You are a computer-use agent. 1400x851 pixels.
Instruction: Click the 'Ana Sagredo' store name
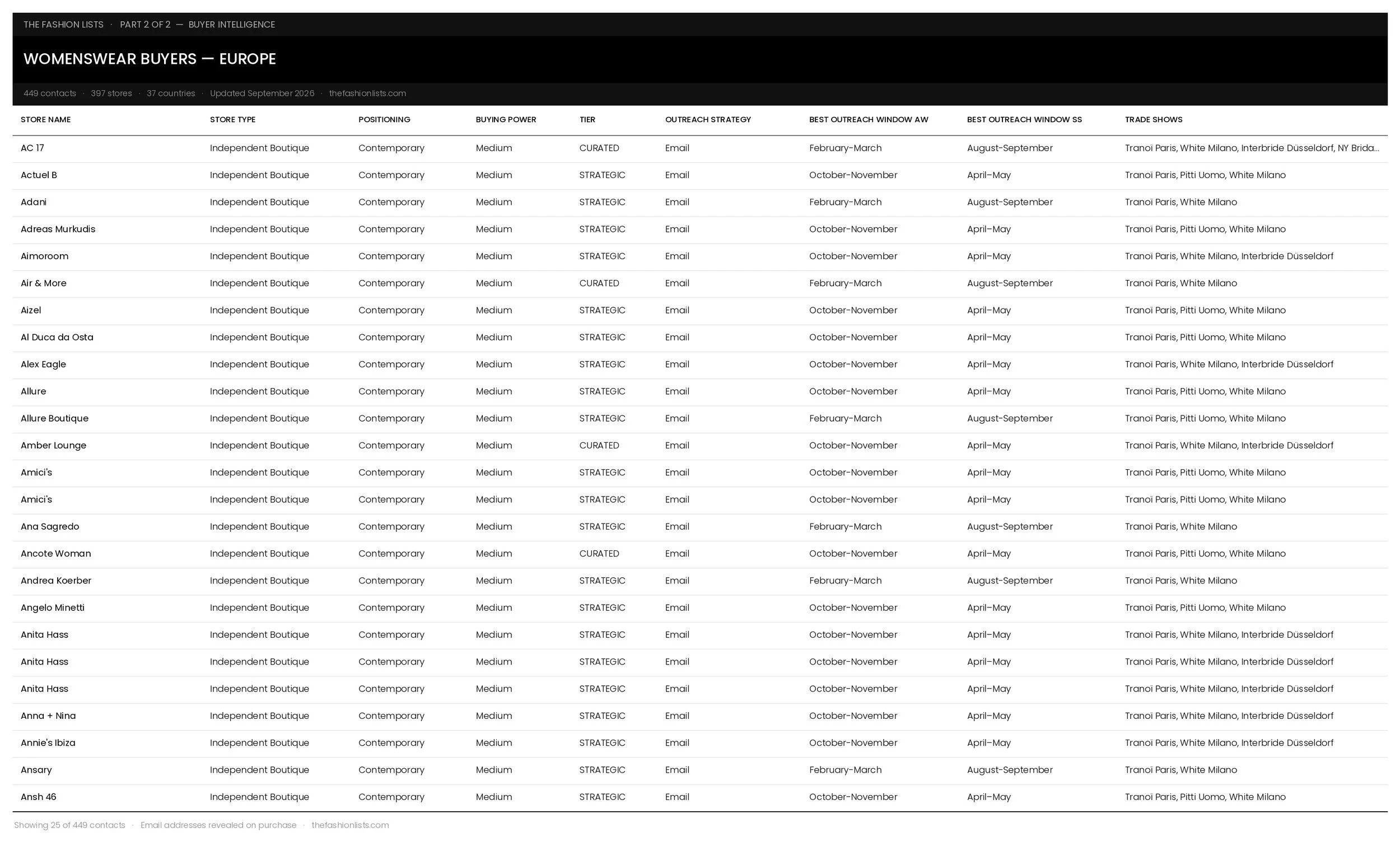click(50, 527)
